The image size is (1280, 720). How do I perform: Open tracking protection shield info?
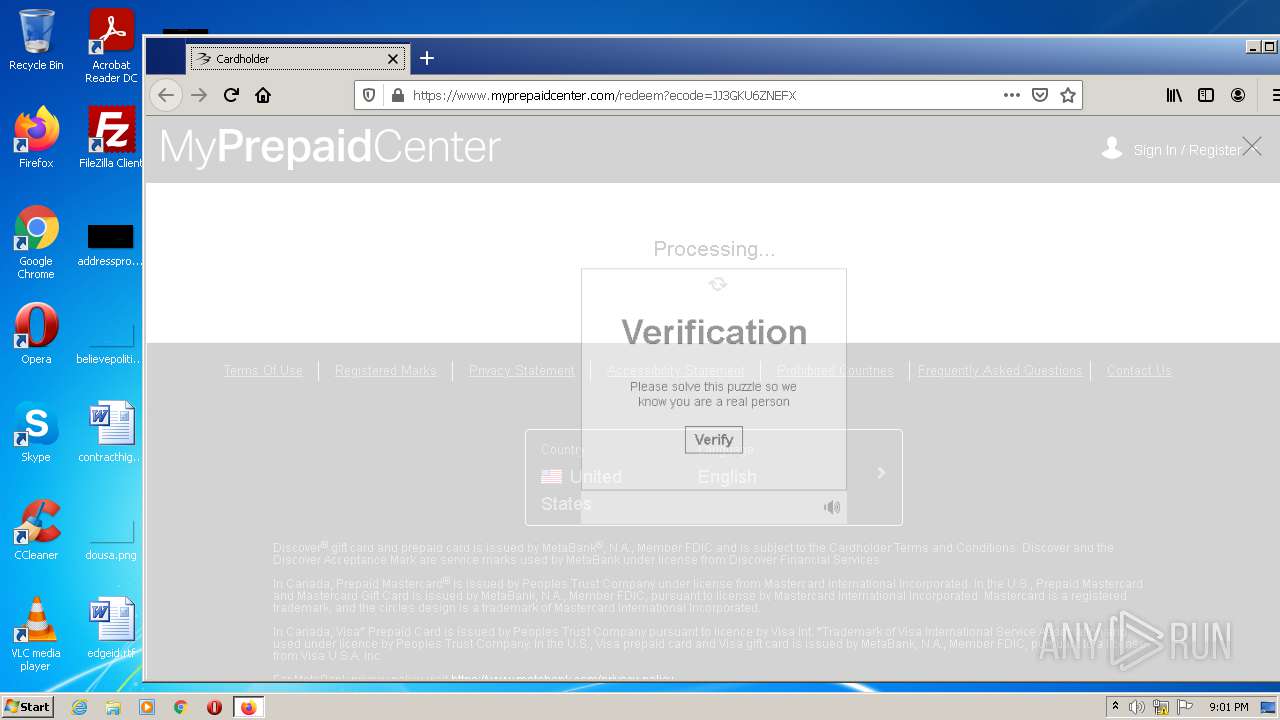point(369,95)
